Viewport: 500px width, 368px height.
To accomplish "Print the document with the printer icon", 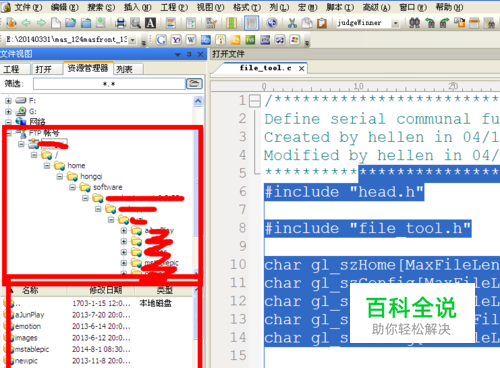I will pyautogui.click(x=120, y=23).
